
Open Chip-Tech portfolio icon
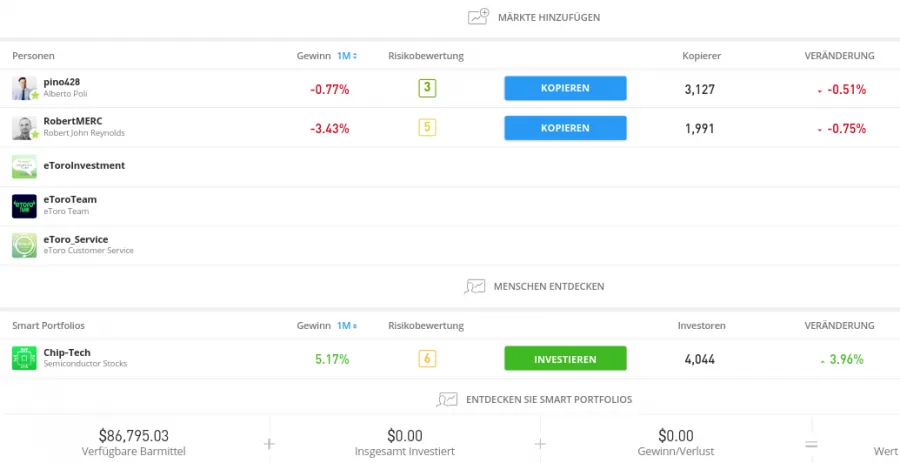pos(24,358)
